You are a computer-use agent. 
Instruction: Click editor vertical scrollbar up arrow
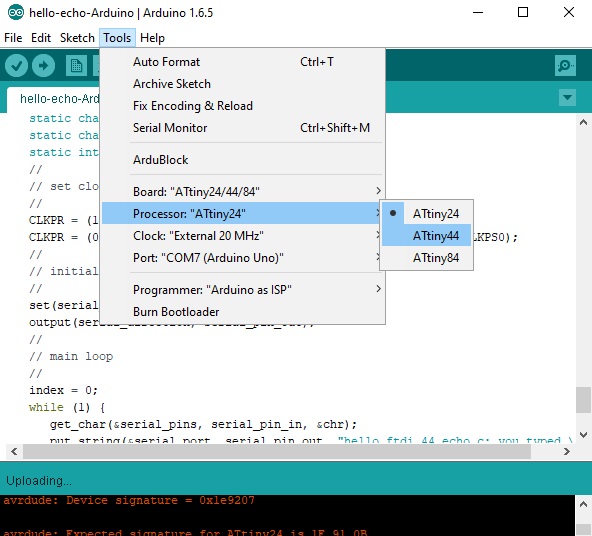coord(583,122)
